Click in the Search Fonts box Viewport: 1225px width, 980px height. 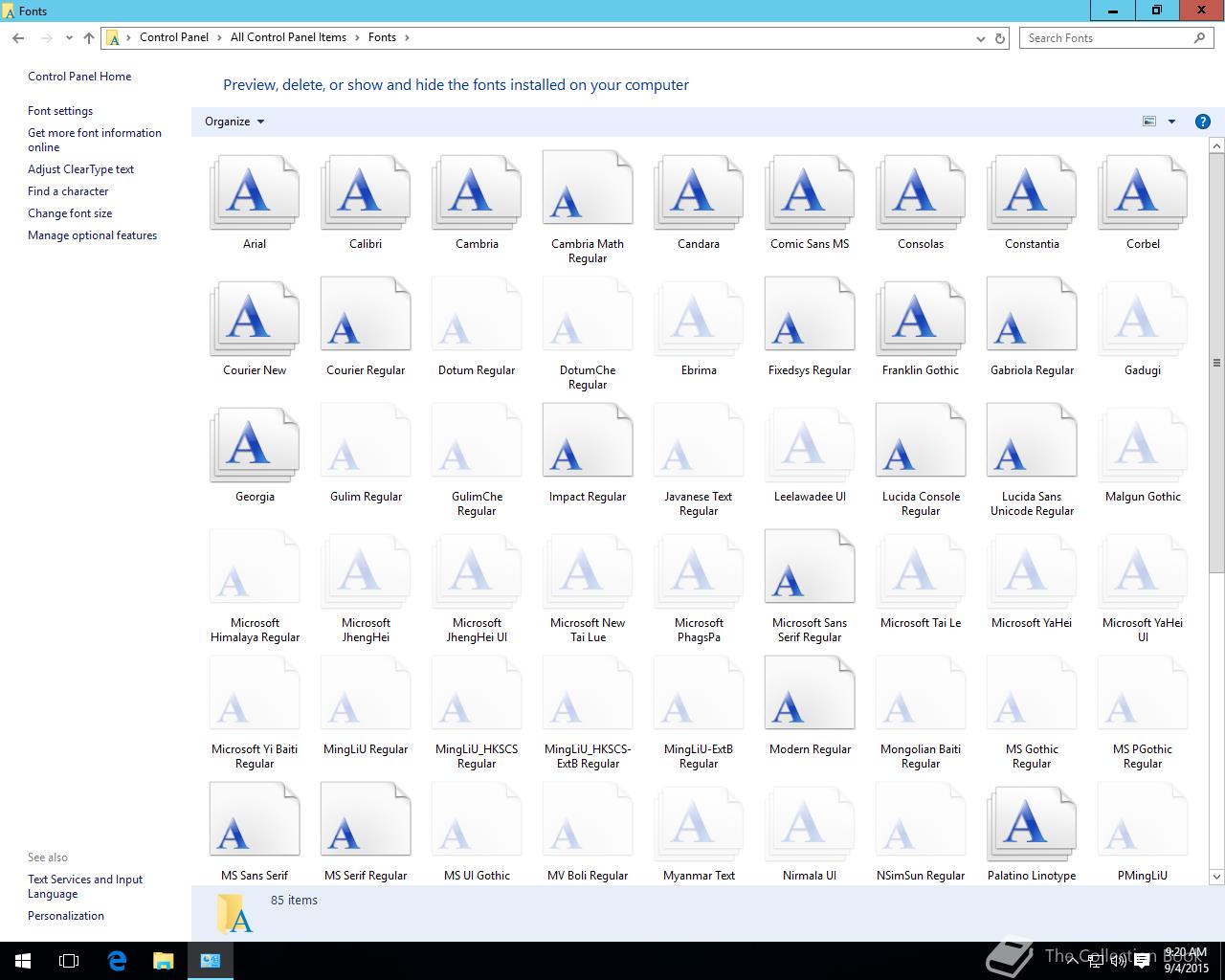pos(1115,38)
